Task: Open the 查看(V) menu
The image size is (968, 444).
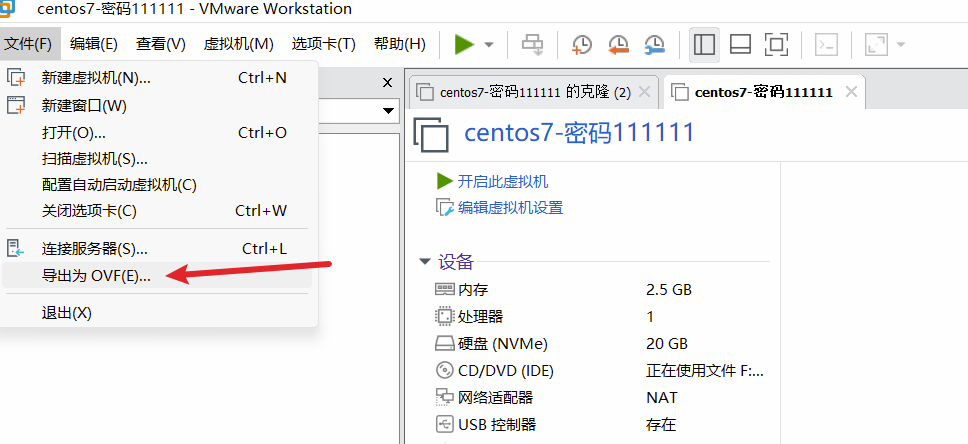Action: pos(161,44)
